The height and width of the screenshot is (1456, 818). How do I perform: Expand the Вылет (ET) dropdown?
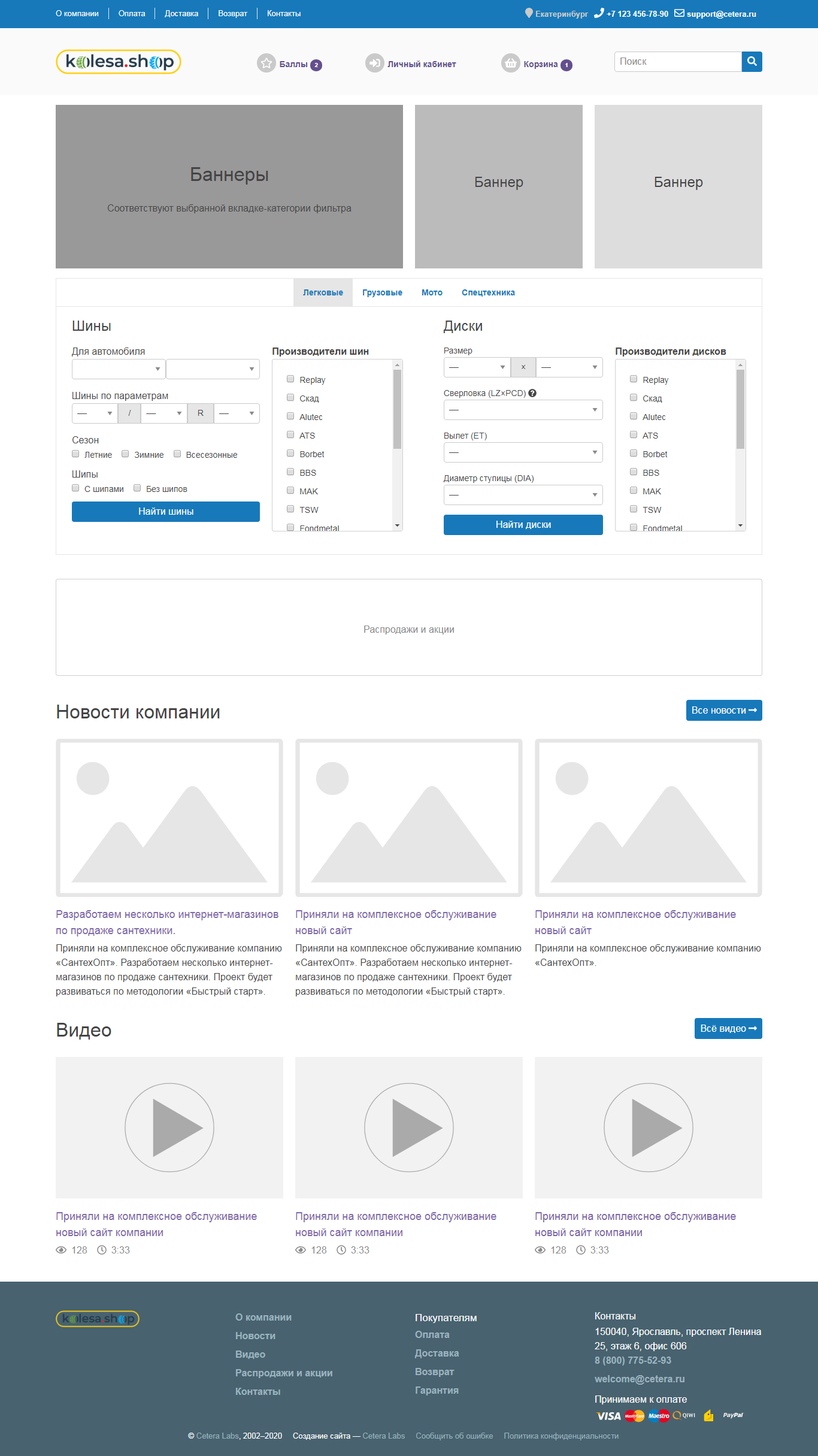[523, 452]
